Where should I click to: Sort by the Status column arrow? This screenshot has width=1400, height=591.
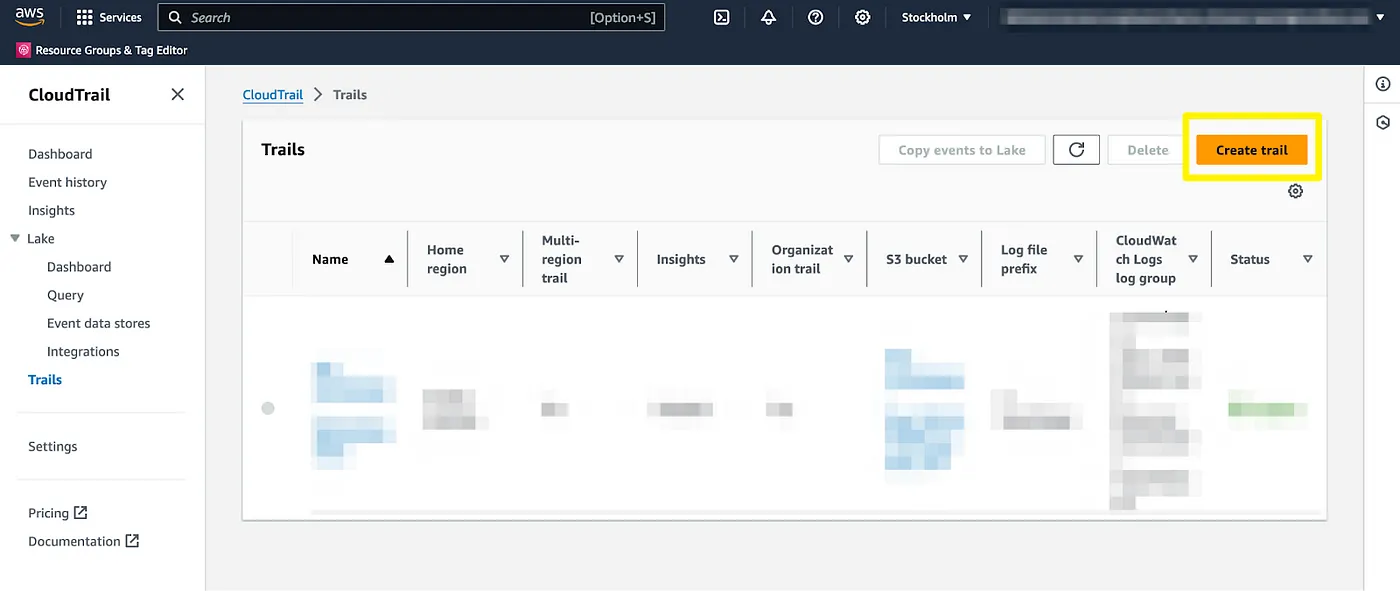[1307, 259]
